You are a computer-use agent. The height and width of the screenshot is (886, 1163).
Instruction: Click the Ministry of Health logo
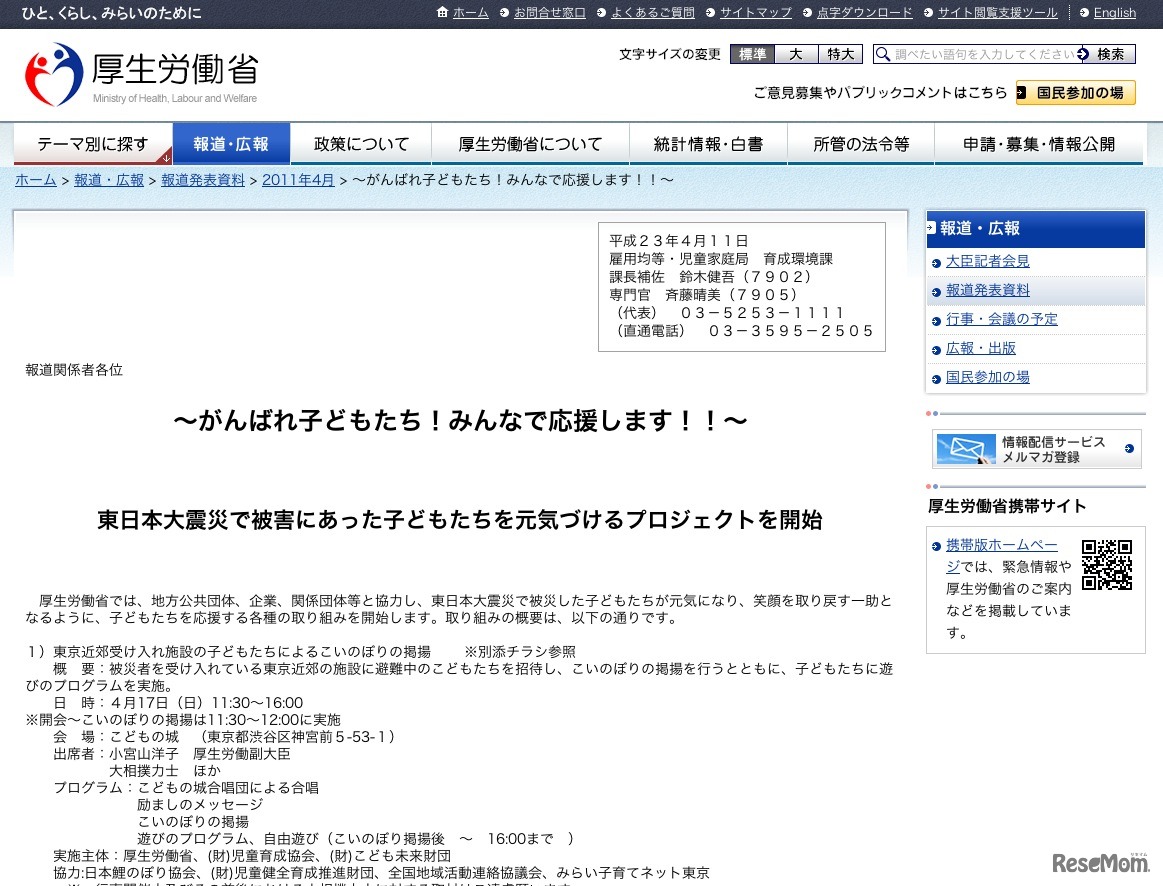(141, 75)
